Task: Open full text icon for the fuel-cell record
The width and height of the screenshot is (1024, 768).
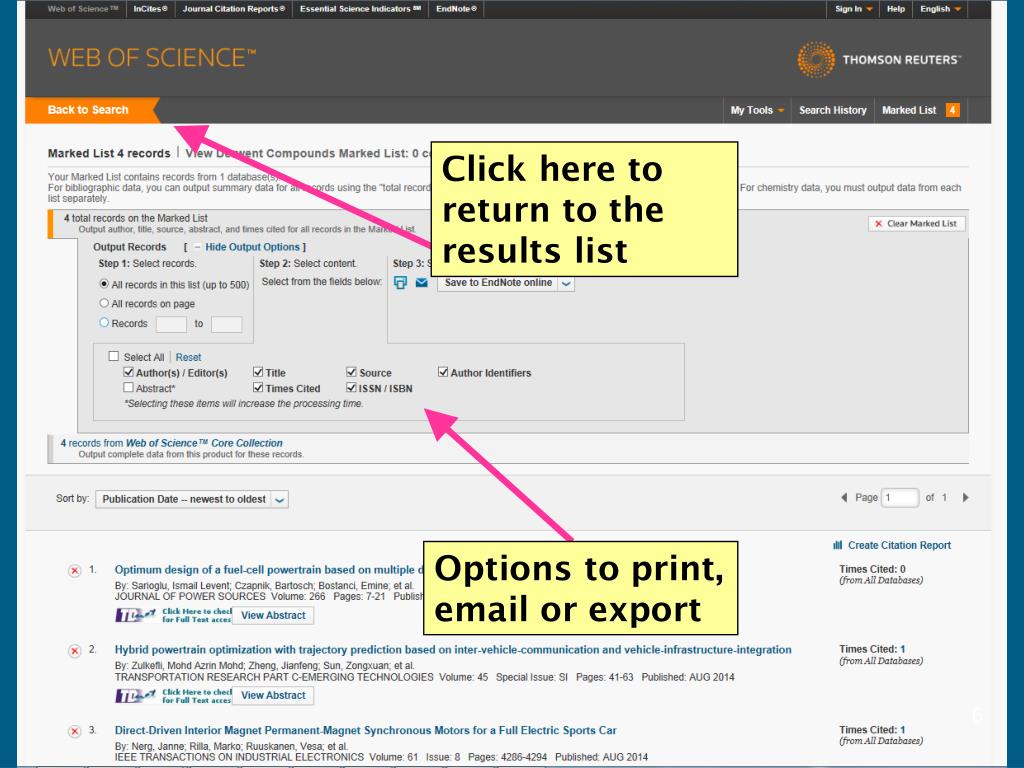Action: point(174,615)
